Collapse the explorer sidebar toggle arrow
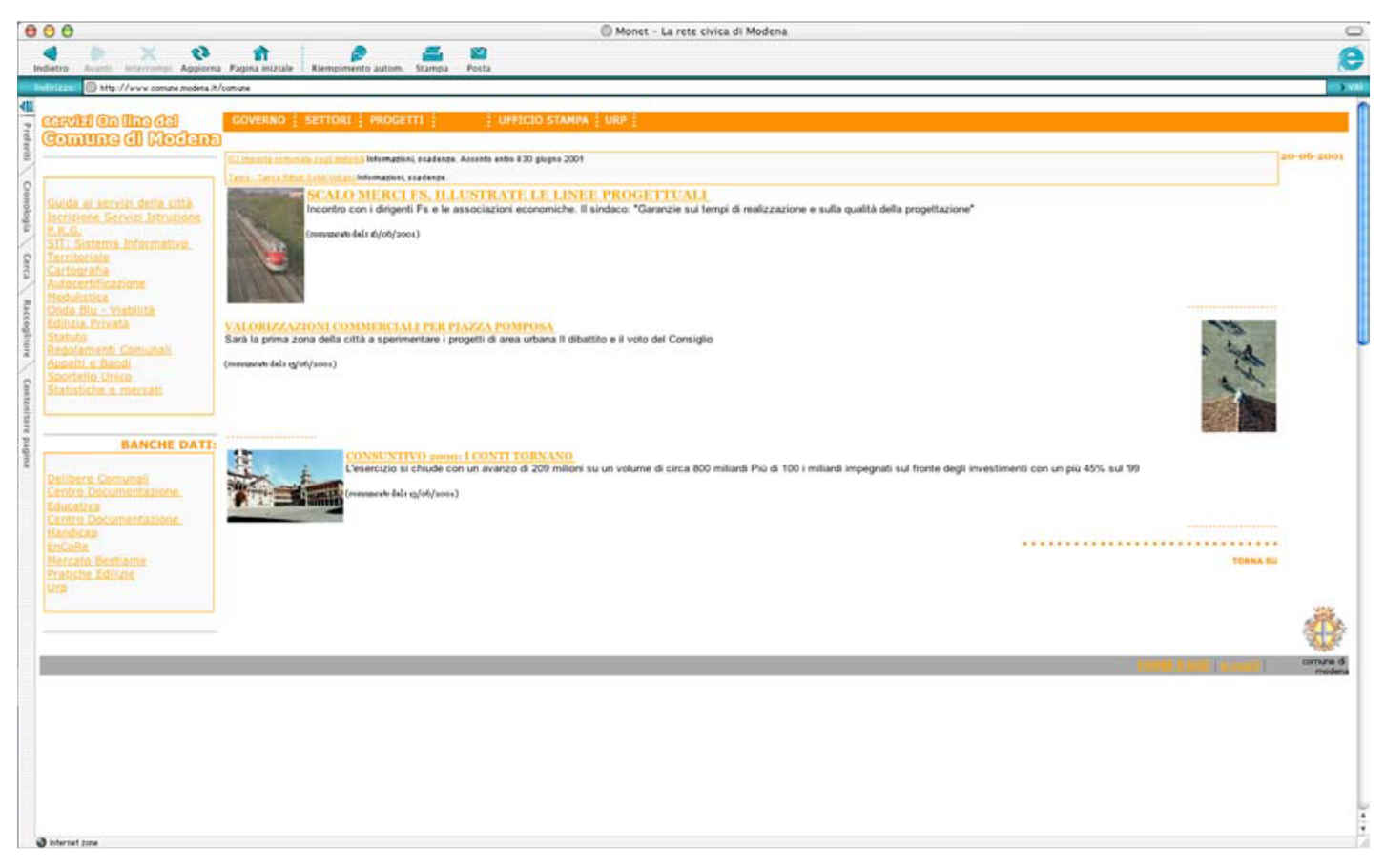Viewport: 1385px width, 868px height. pyautogui.click(x=27, y=106)
